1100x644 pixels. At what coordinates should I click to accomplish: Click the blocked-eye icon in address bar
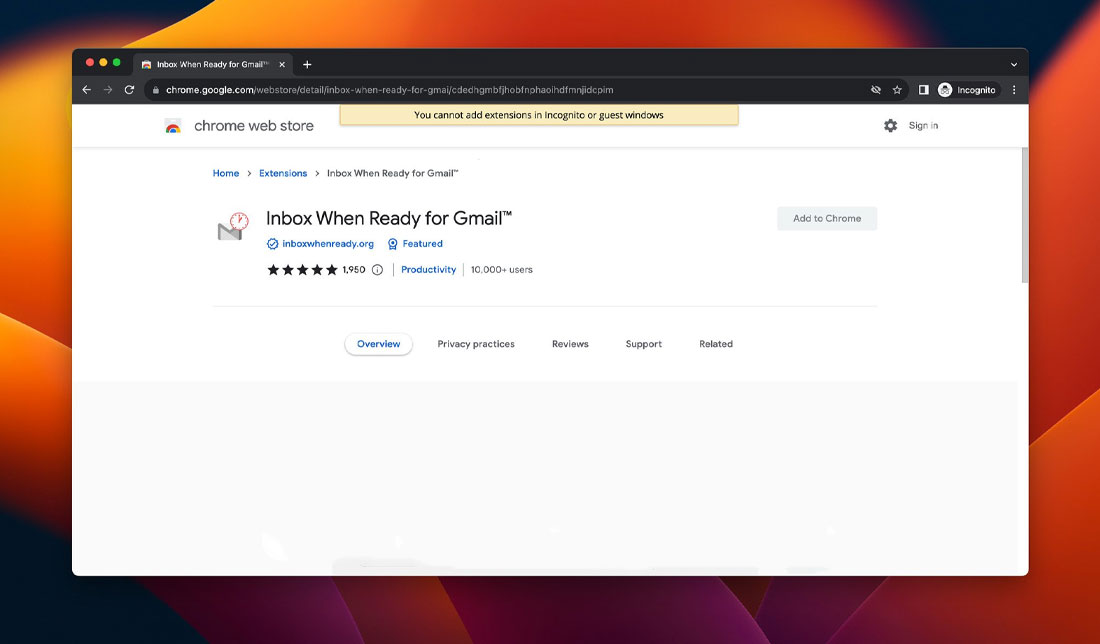tap(874, 89)
